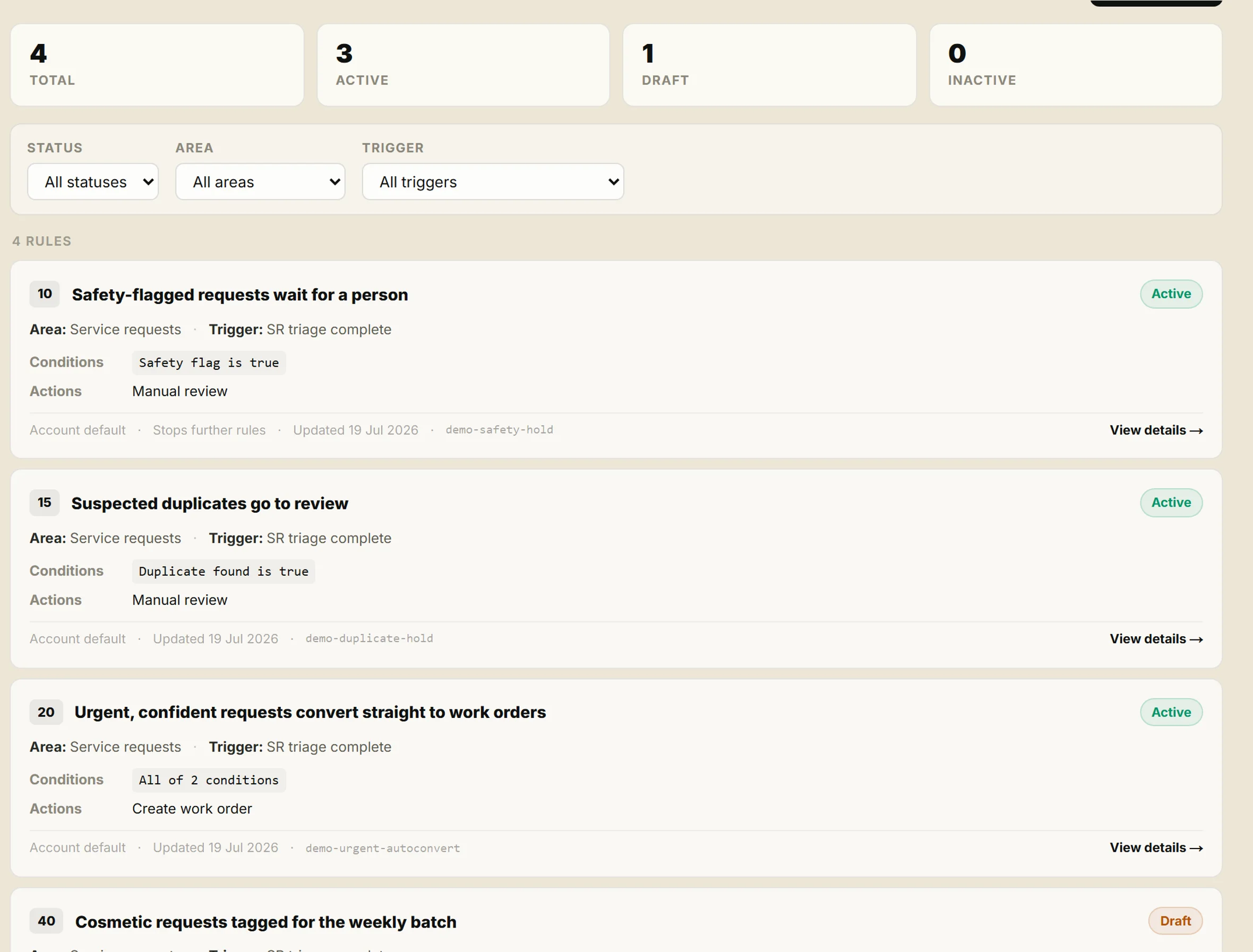Click Active badge on Safety-flagged rule
Viewport: 1253px width, 952px height.
(x=1171, y=294)
